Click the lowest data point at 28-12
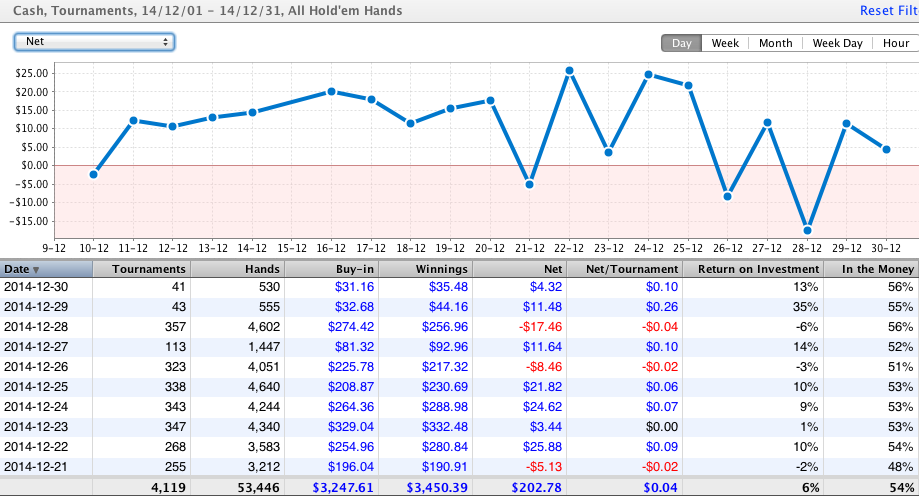Screen dimensions: 919x496 pyautogui.click(x=807, y=230)
